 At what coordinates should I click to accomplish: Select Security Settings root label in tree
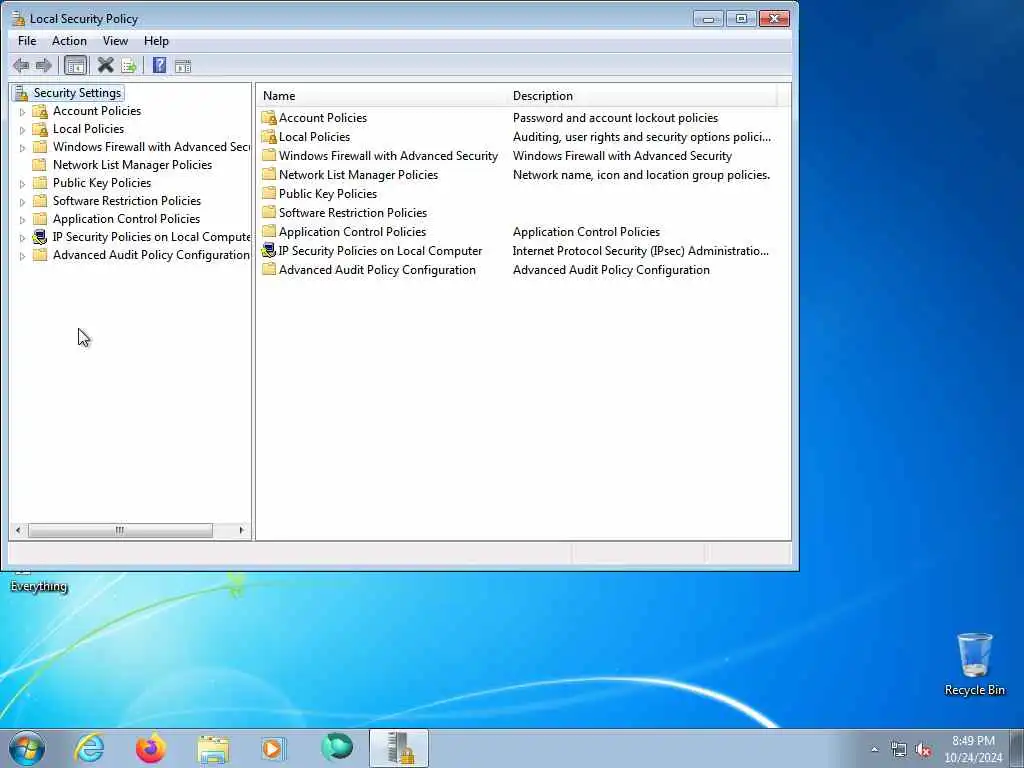pos(77,93)
